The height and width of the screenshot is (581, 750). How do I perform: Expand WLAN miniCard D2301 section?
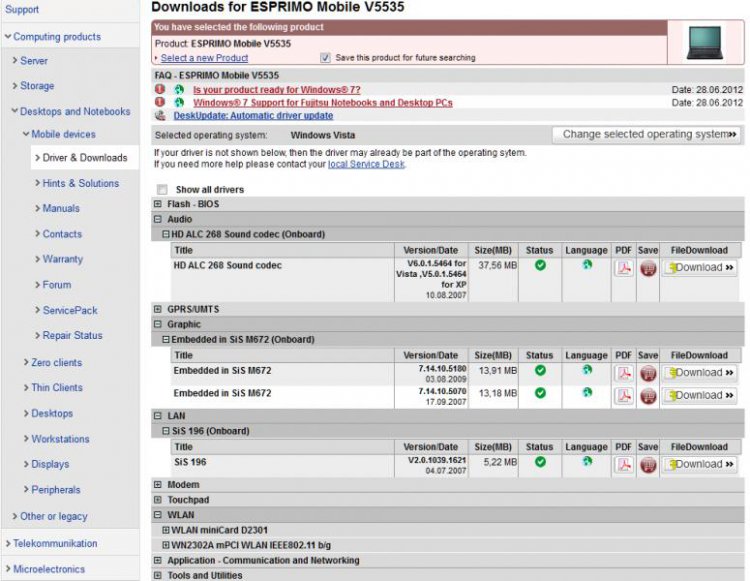pyautogui.click(x=165, y=530)
